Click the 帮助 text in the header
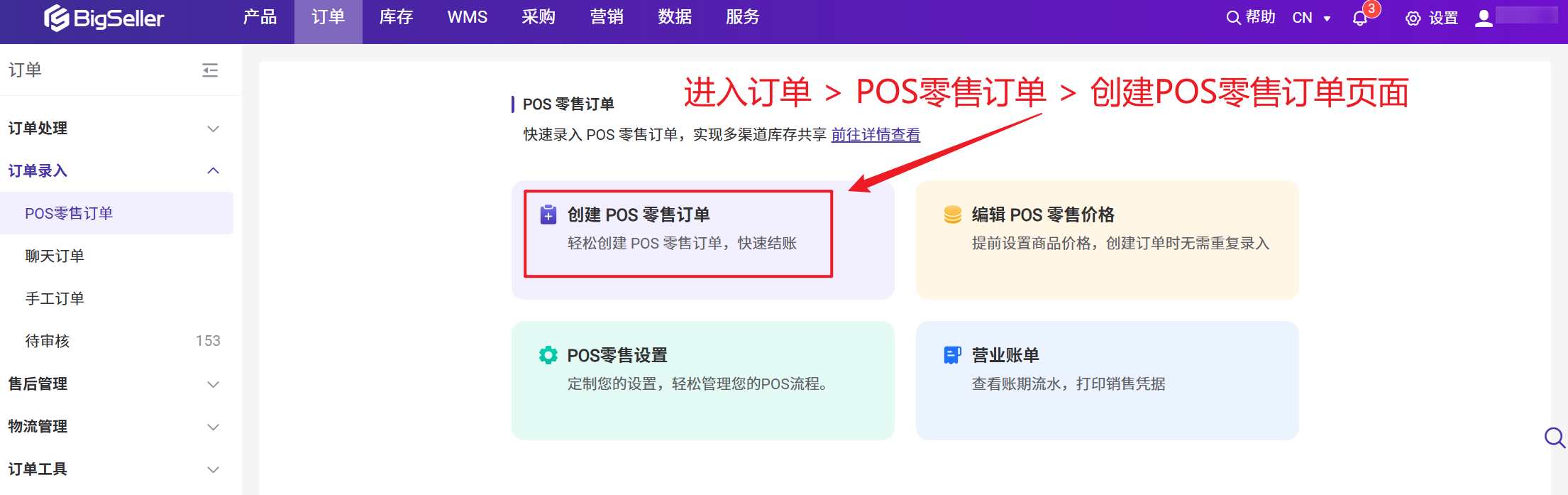Screen dimensions: 1568x495 [x=1261, y=18]
